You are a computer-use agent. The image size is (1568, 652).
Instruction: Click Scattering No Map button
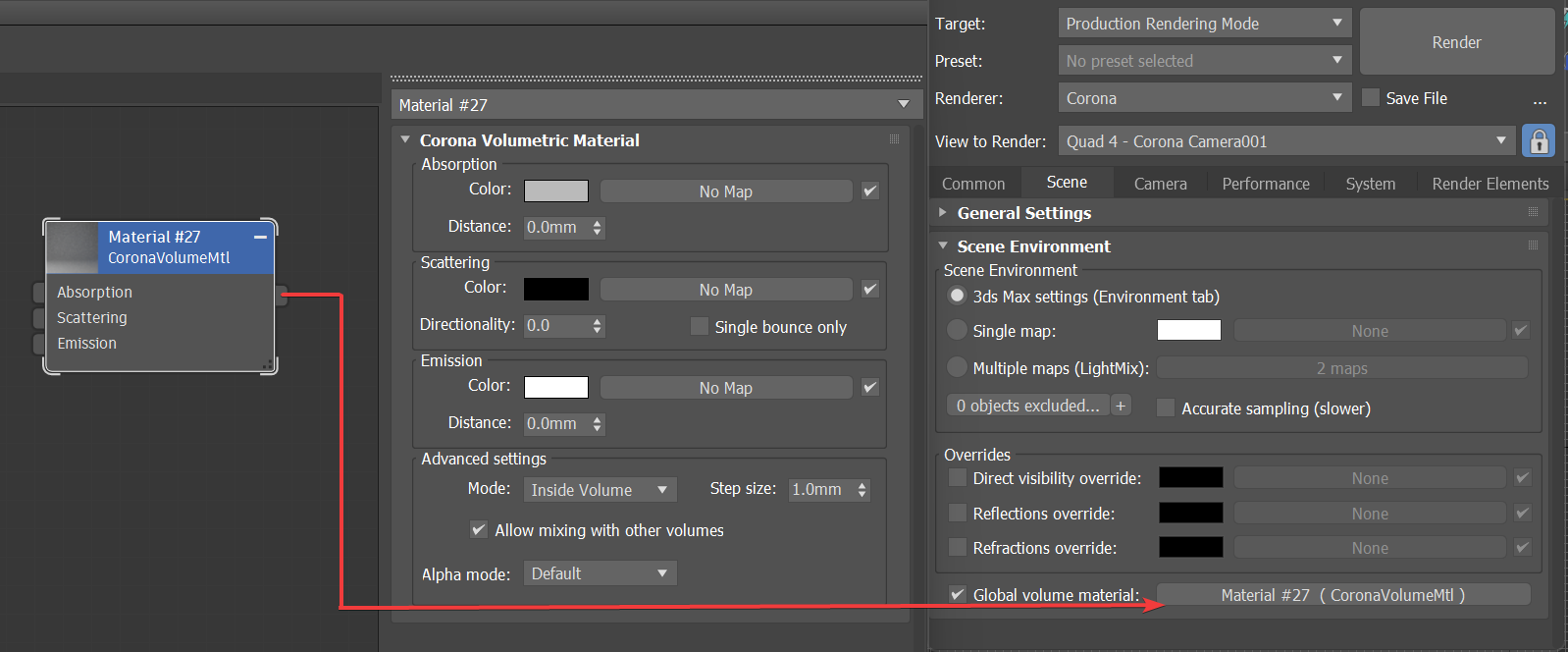[x=726, y=290]
